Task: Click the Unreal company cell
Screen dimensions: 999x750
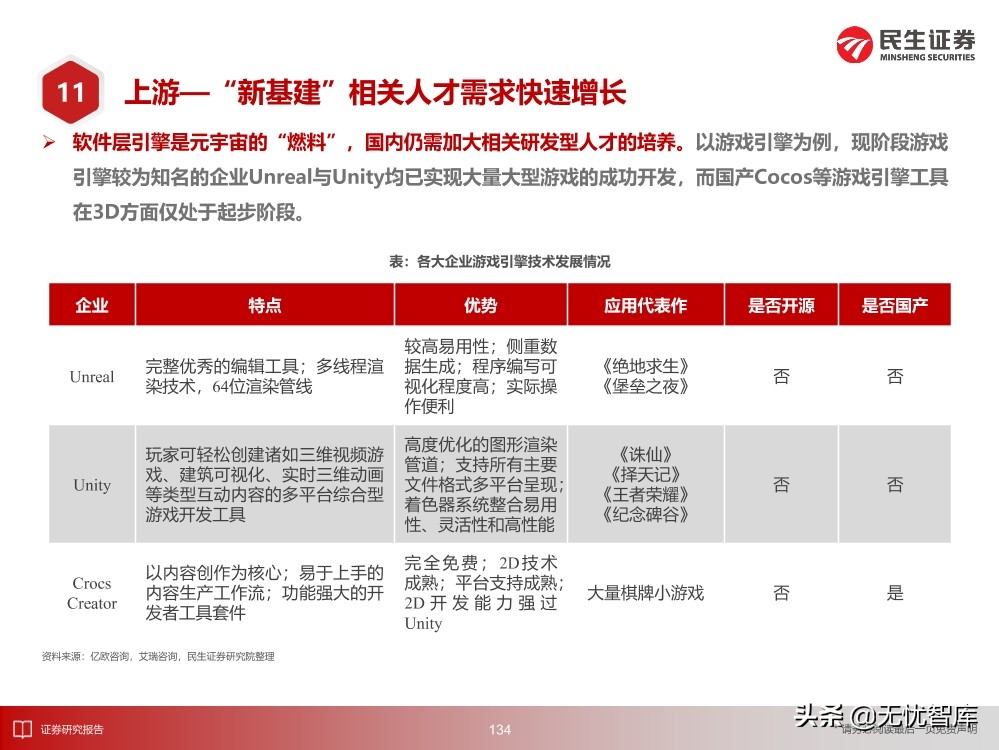Action: (x=92, y=377)
